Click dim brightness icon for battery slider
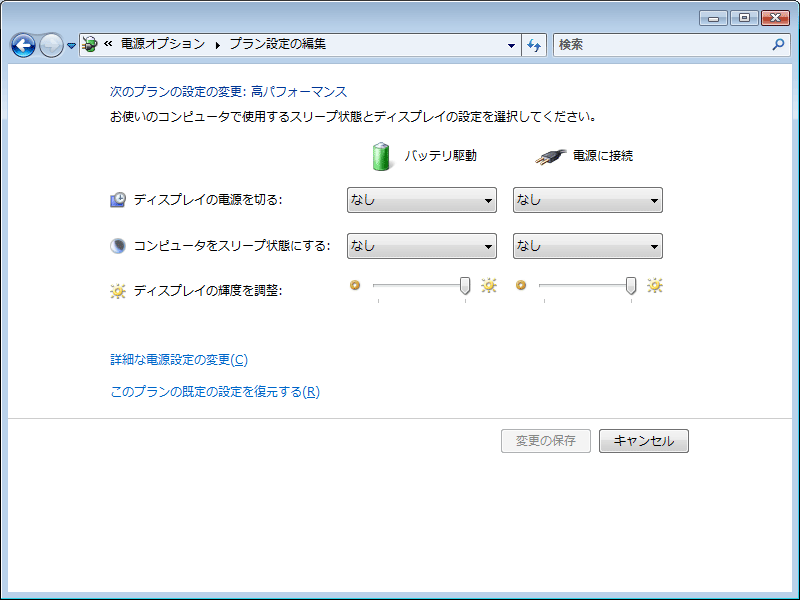 (355, 285)
